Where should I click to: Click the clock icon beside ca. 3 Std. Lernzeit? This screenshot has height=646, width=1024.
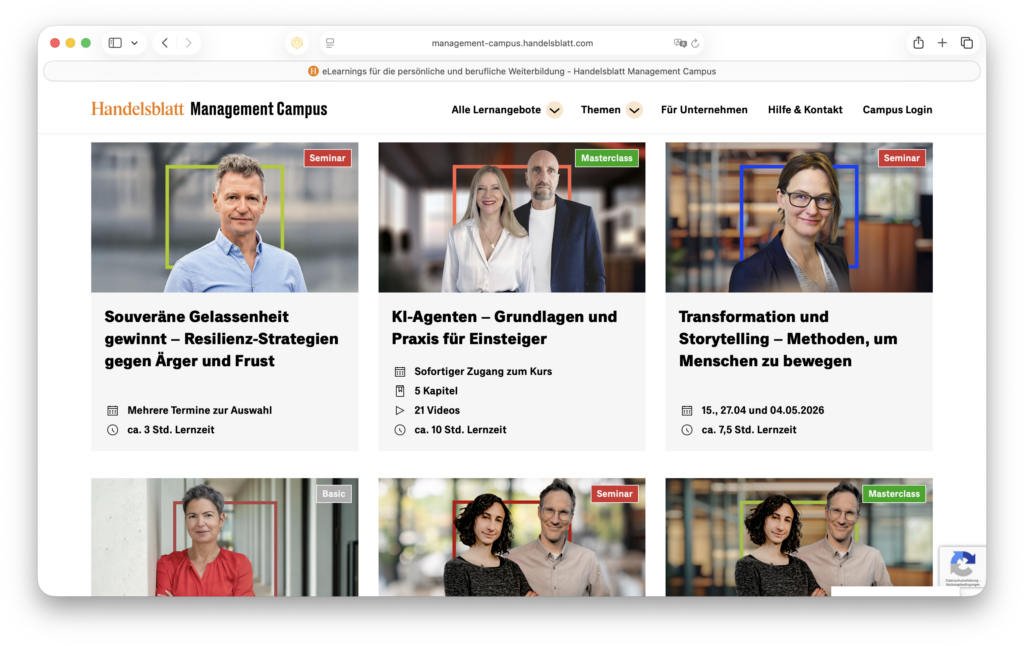(x=111, y=430)
